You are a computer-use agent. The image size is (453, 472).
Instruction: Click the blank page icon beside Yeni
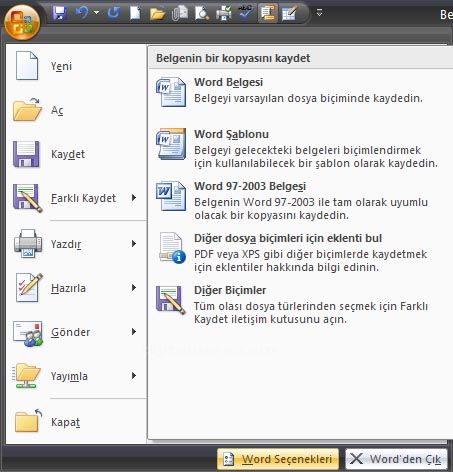click(x=27, y=66)
